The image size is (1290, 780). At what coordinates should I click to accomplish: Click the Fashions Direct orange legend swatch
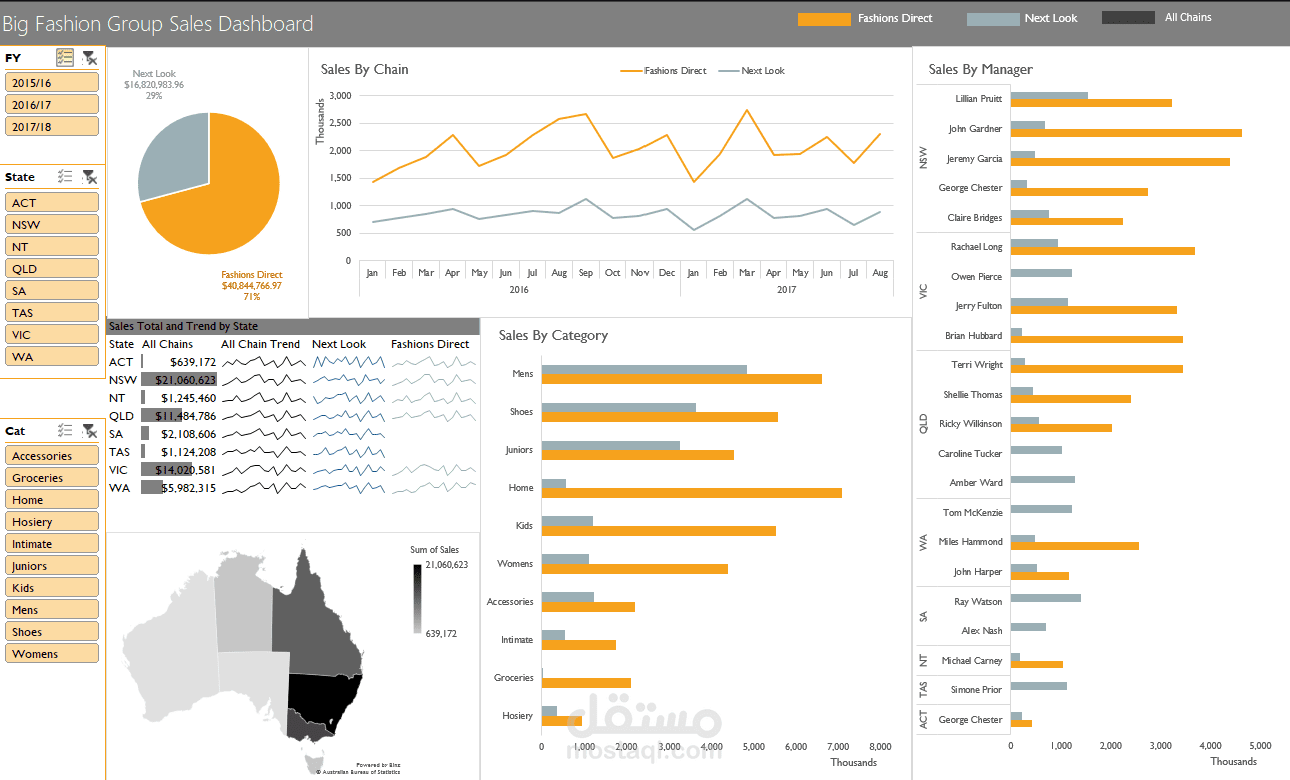pyautogui.click(x=823, y=18)
